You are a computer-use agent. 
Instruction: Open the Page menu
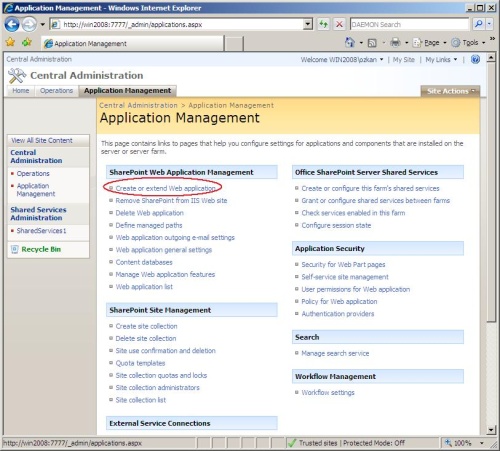pos(429,43)
